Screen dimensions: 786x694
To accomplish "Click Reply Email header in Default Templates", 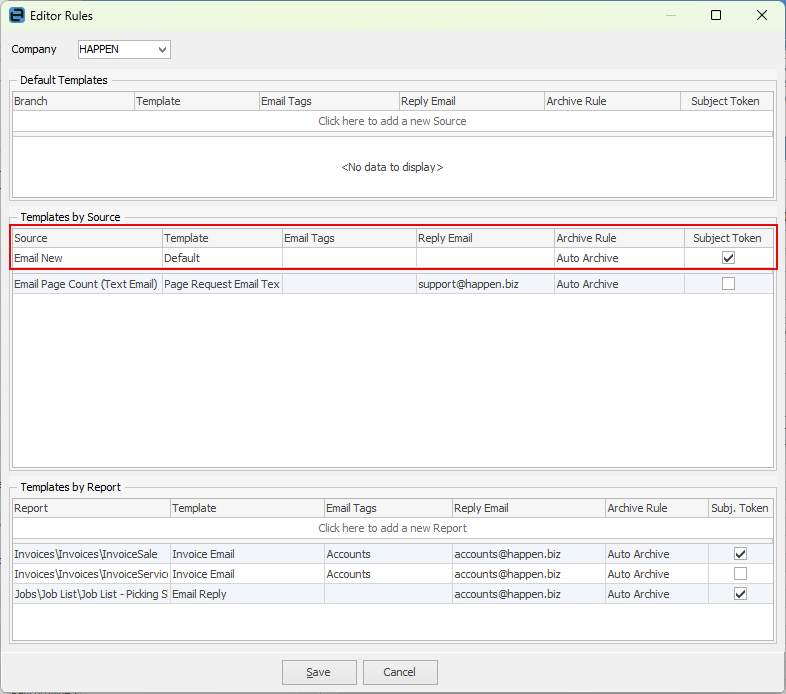I will (x=472, y=101).
